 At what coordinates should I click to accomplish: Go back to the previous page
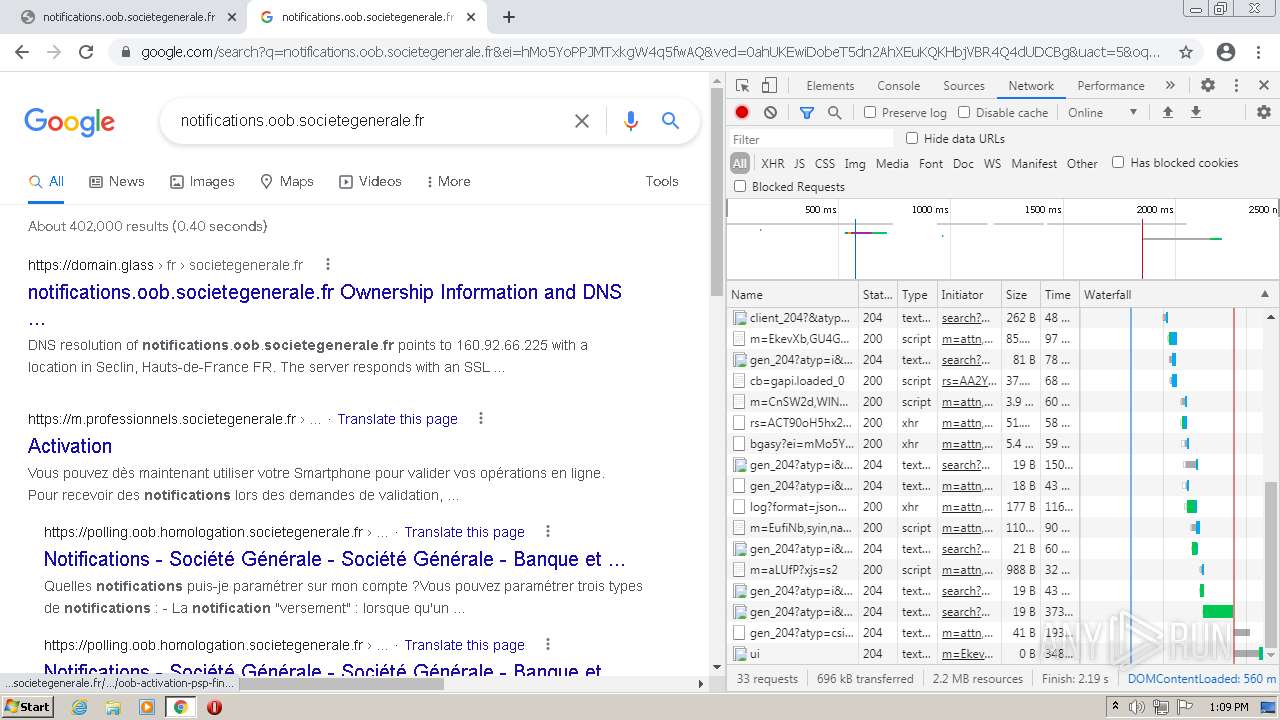22,52
